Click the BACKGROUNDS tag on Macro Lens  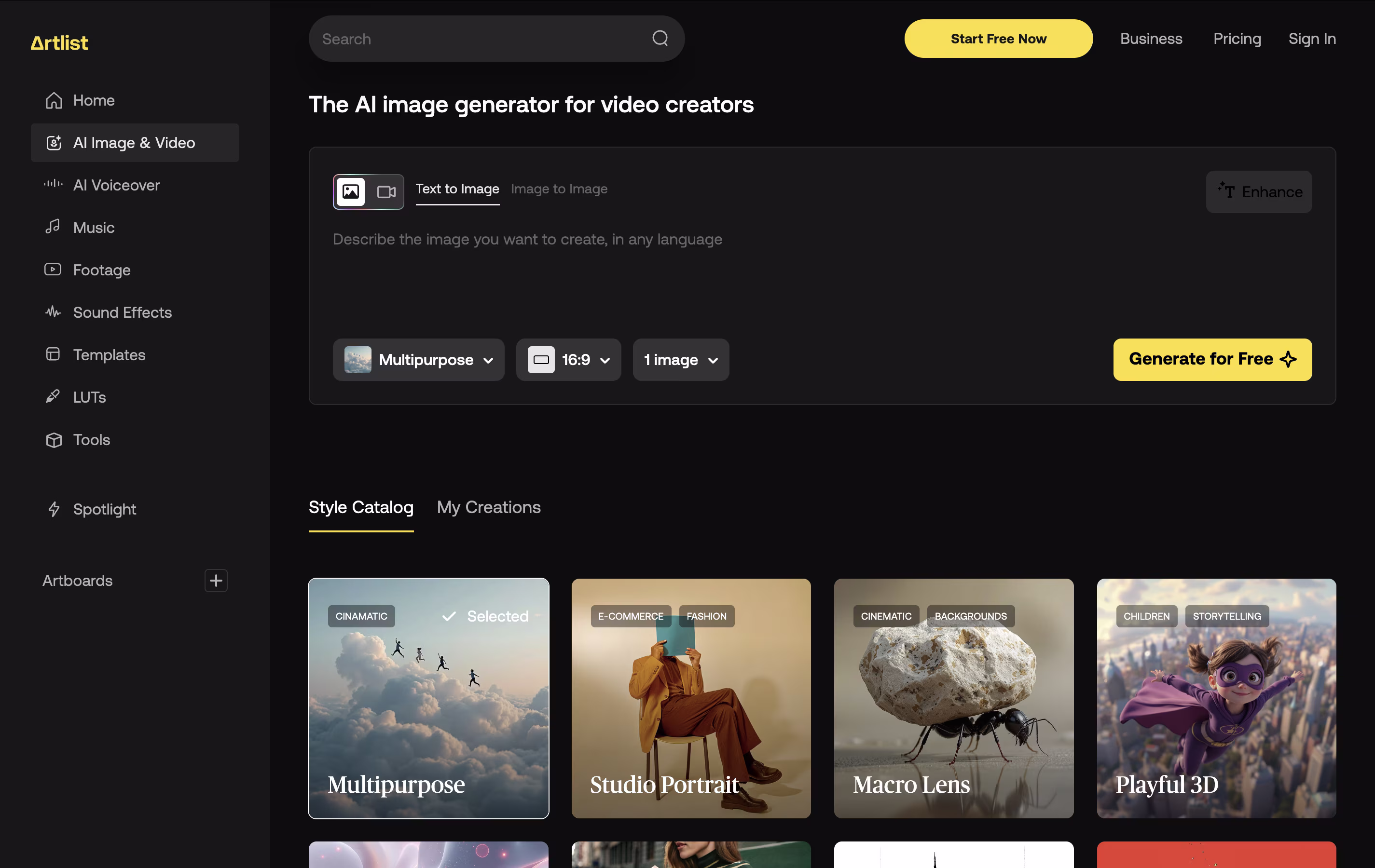point(971,616)
